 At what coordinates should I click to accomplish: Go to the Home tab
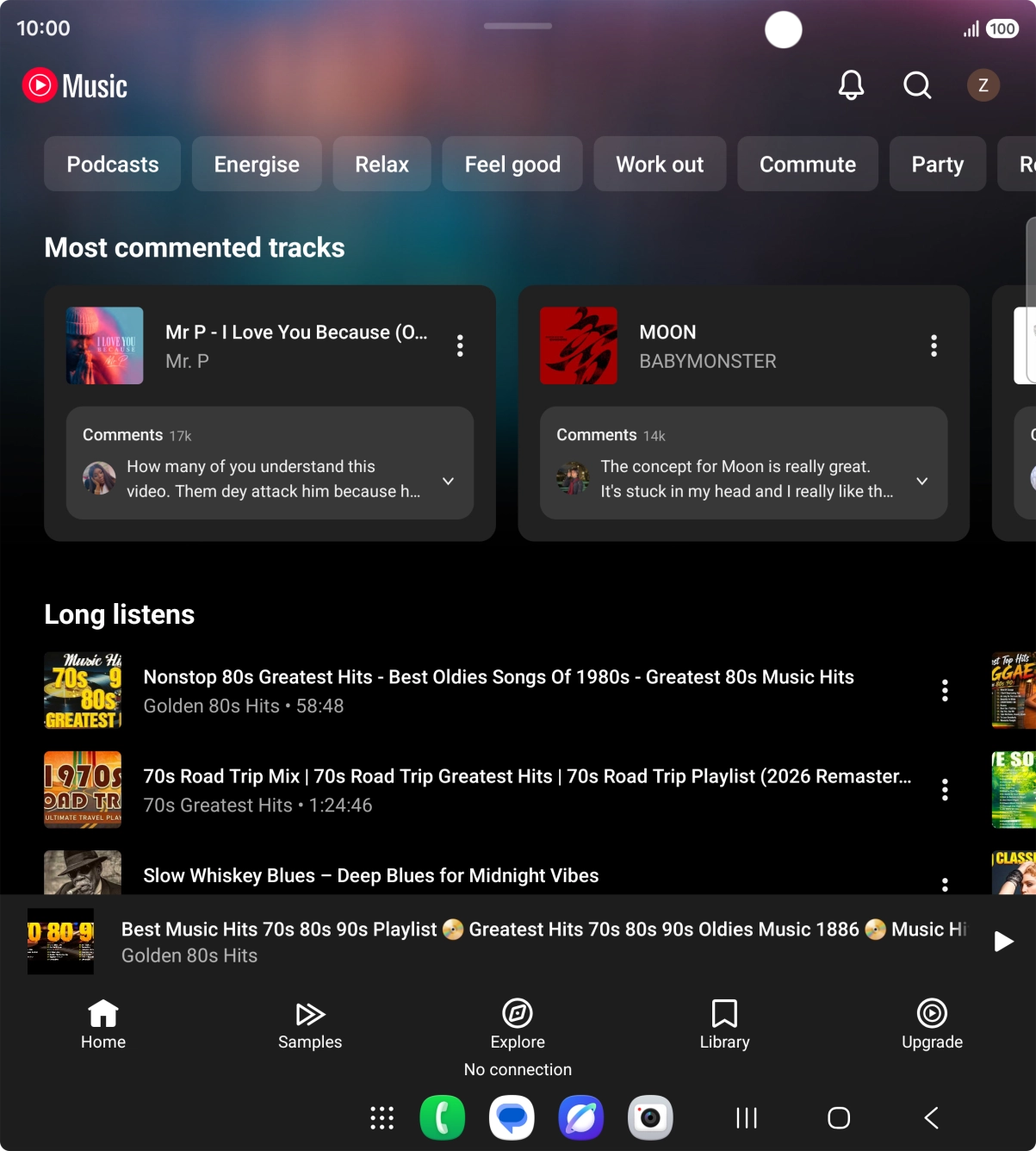(x=103, y=1024)
